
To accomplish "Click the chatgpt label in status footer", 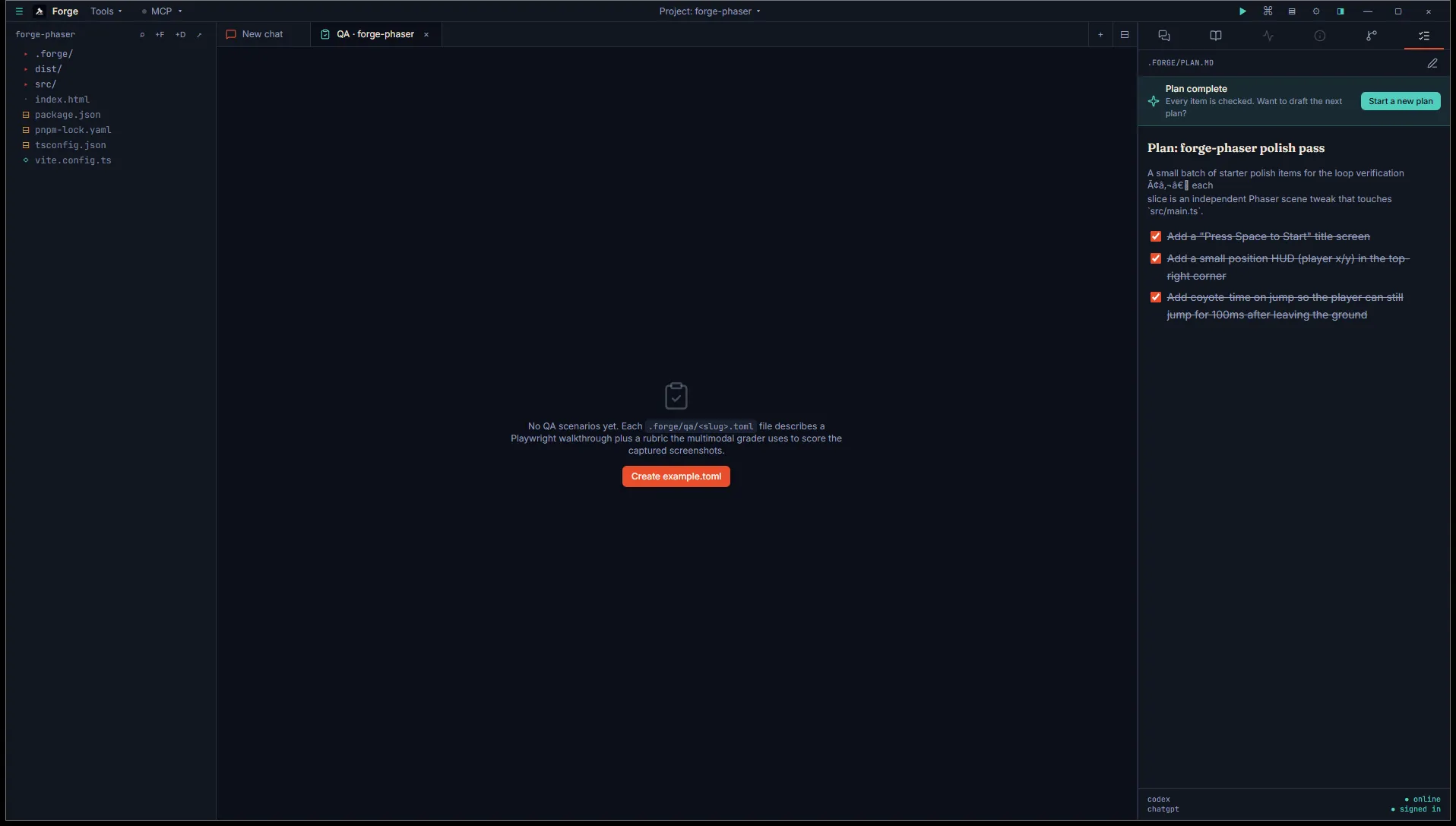I will pyautogui.click(x=1163, y=809).
